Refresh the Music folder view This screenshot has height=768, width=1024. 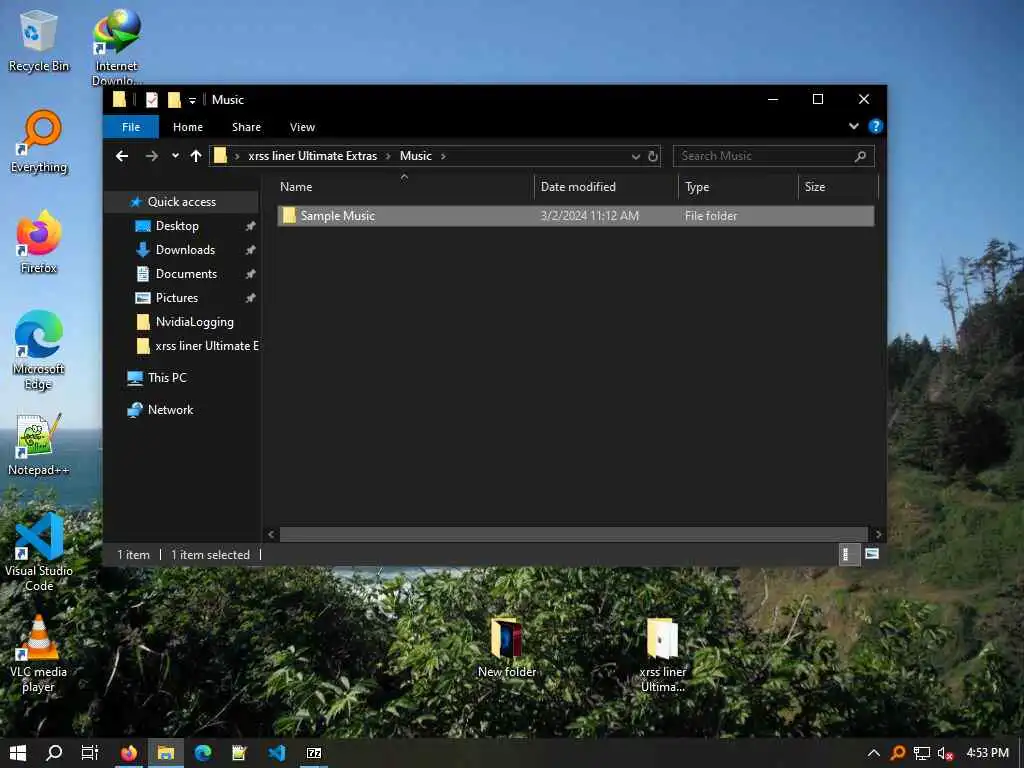652,157
